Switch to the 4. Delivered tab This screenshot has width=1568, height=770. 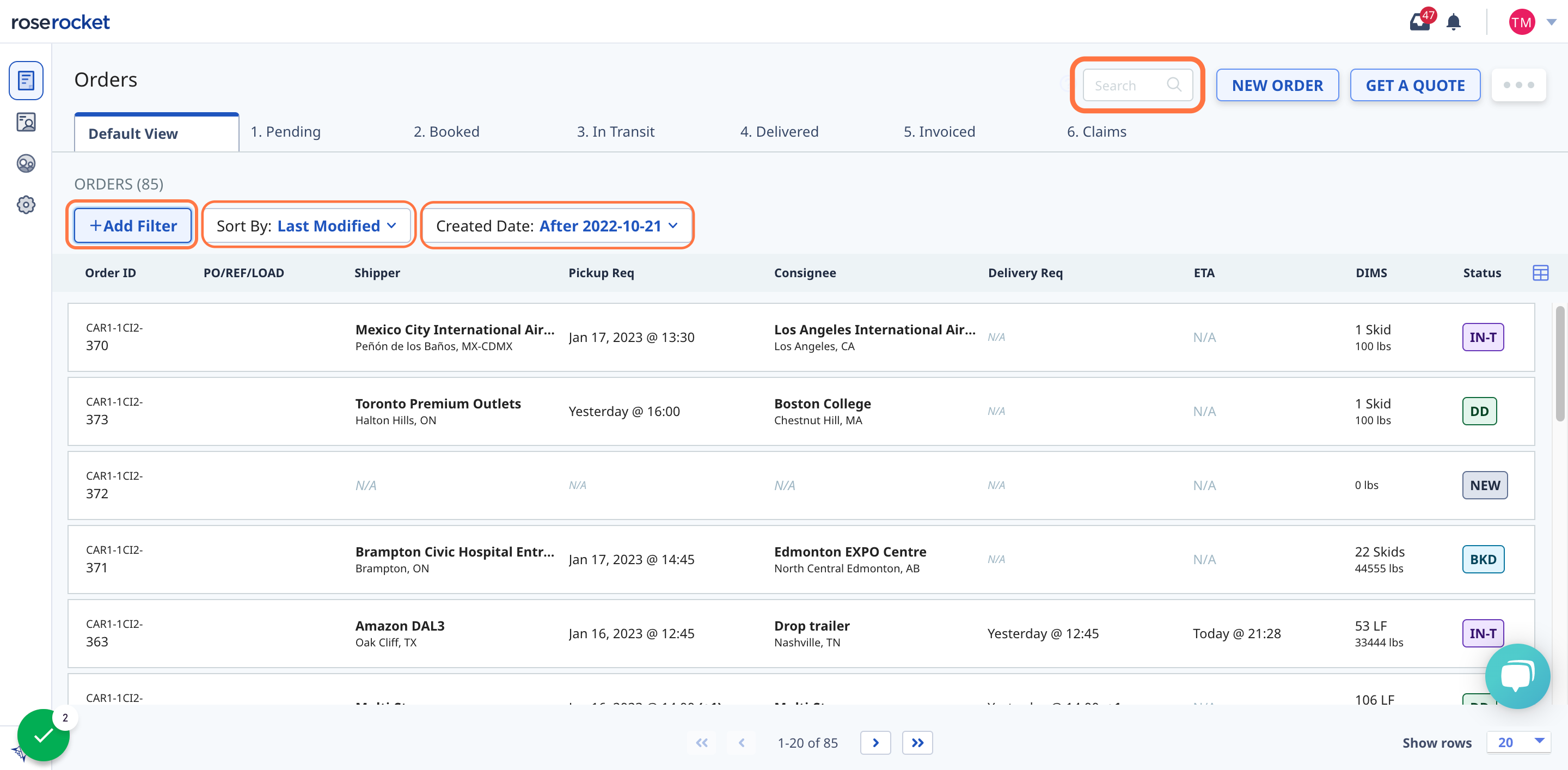pyautogui.click(x=779, y=131)
